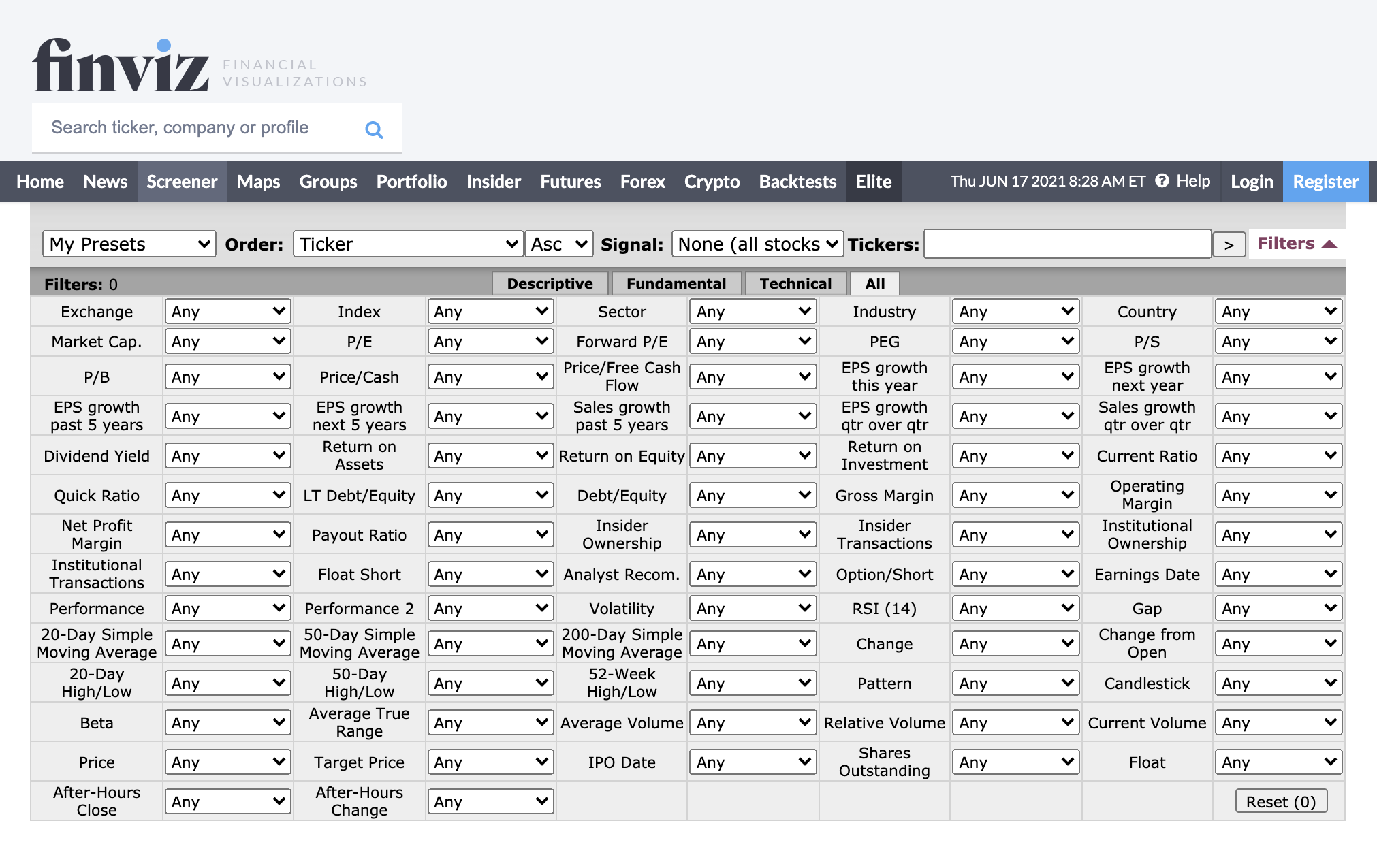
Task: Click the Help question mark icon
Action: coord(1162,181)
